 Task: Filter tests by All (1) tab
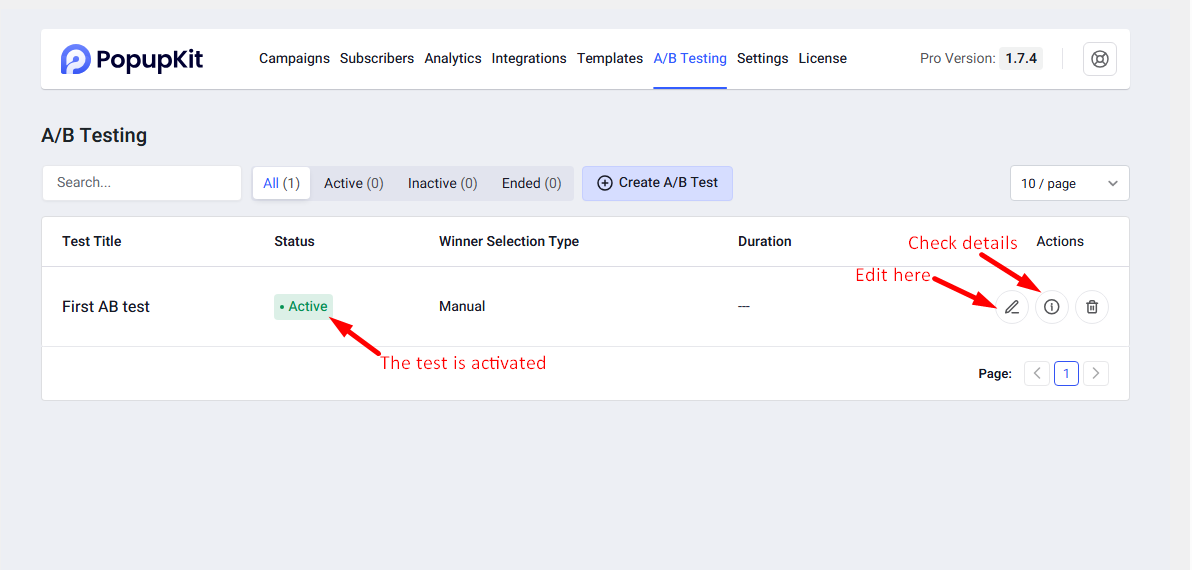click(x=281, y=183)
